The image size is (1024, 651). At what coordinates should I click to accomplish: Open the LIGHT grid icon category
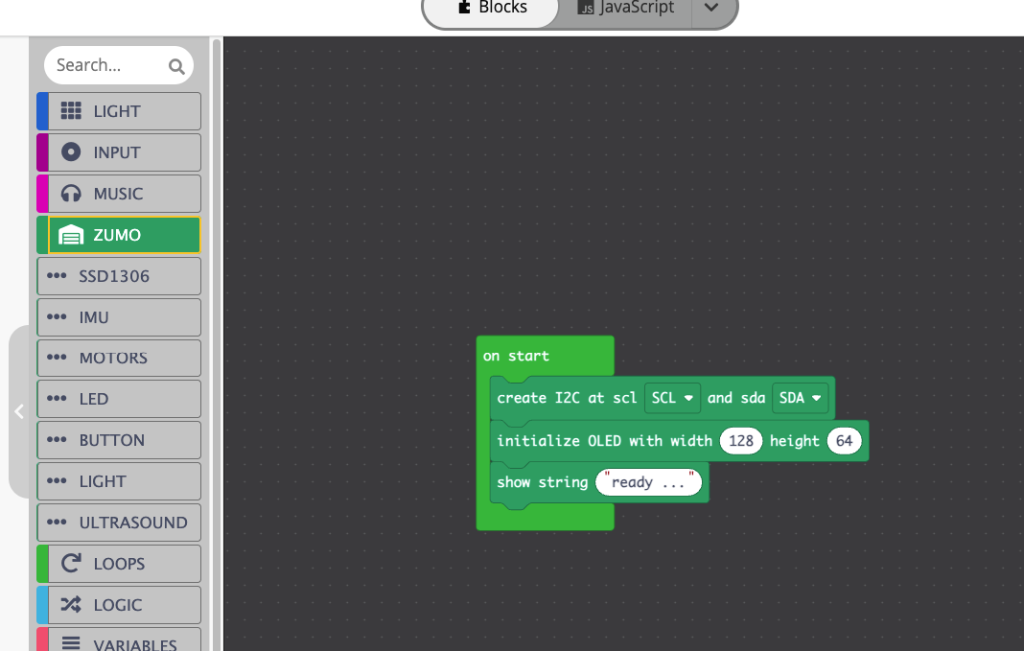click(x=71, y=111)
